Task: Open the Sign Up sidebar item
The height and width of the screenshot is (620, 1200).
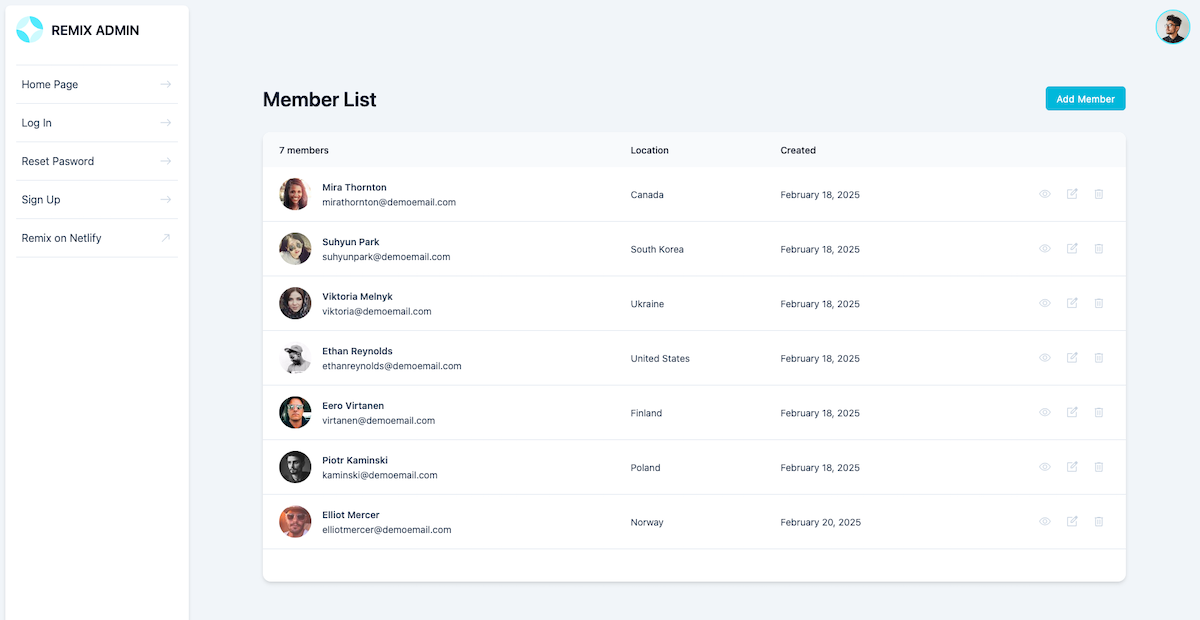Action: coord(97,200)
